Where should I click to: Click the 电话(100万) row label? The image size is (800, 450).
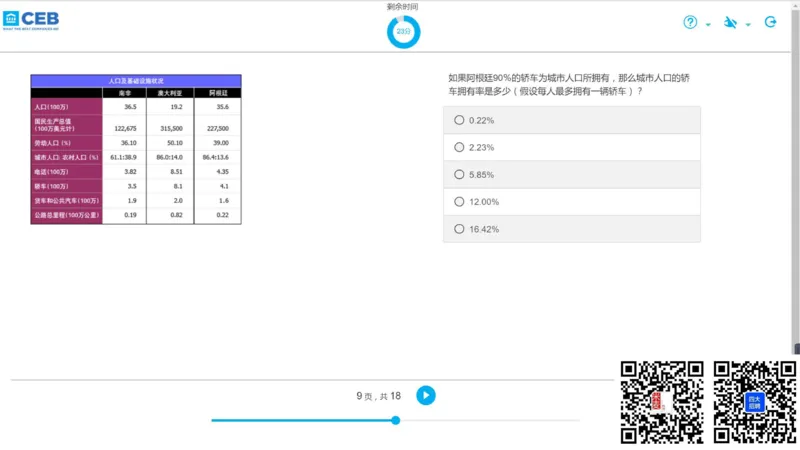click(66, 172)
